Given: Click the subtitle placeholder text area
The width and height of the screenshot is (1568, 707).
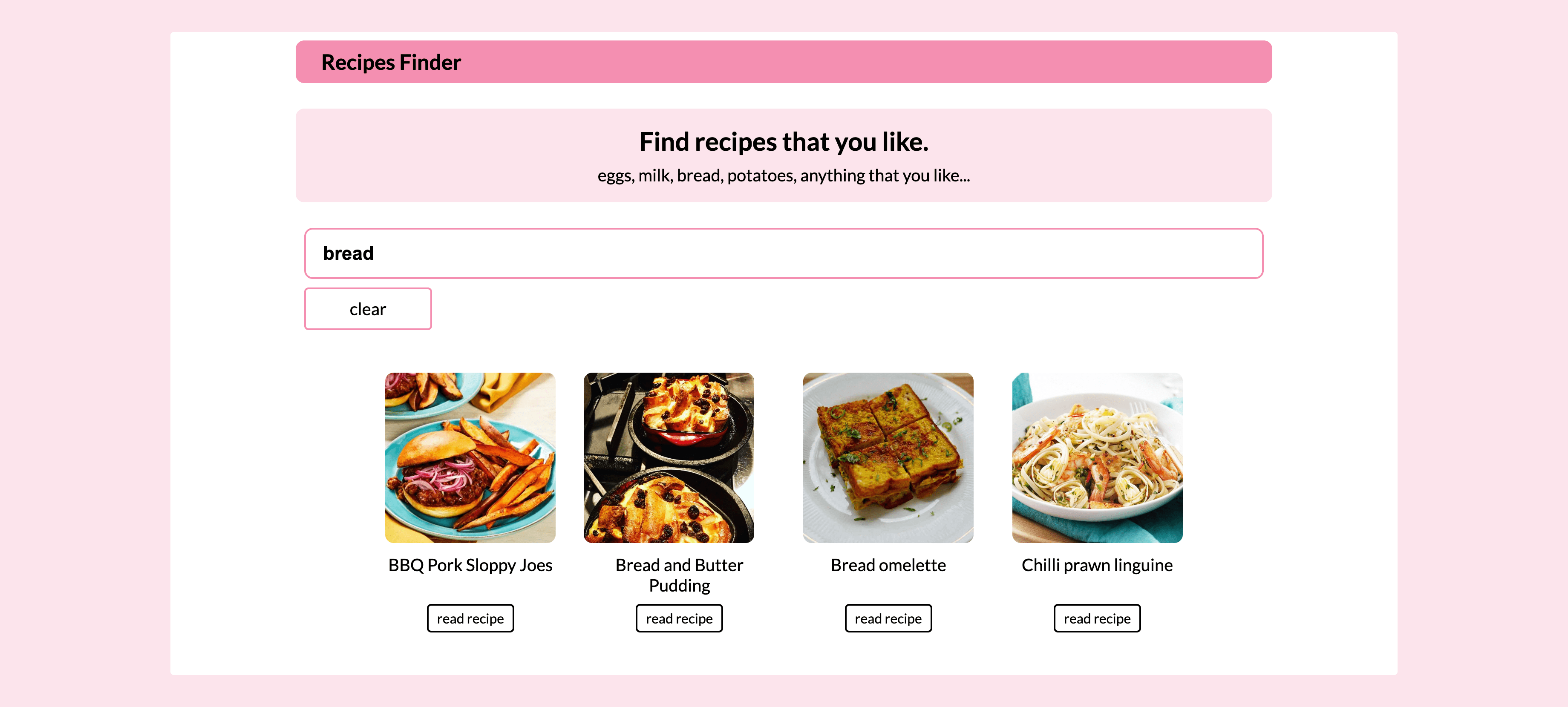Looking at the screenshot, I should (x=783, y=175).
